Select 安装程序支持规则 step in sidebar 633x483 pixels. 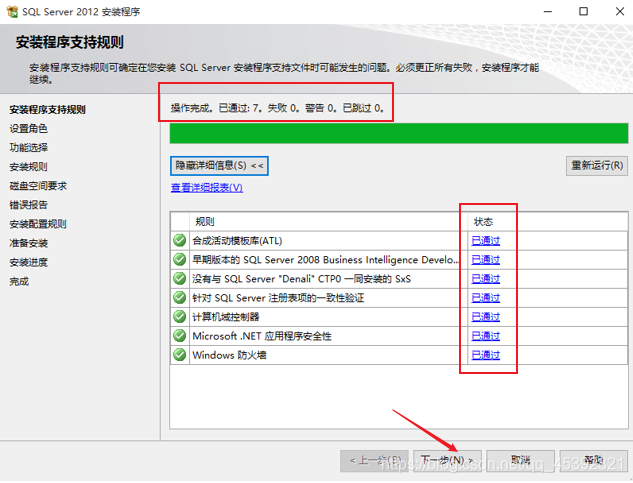(48, 109)
